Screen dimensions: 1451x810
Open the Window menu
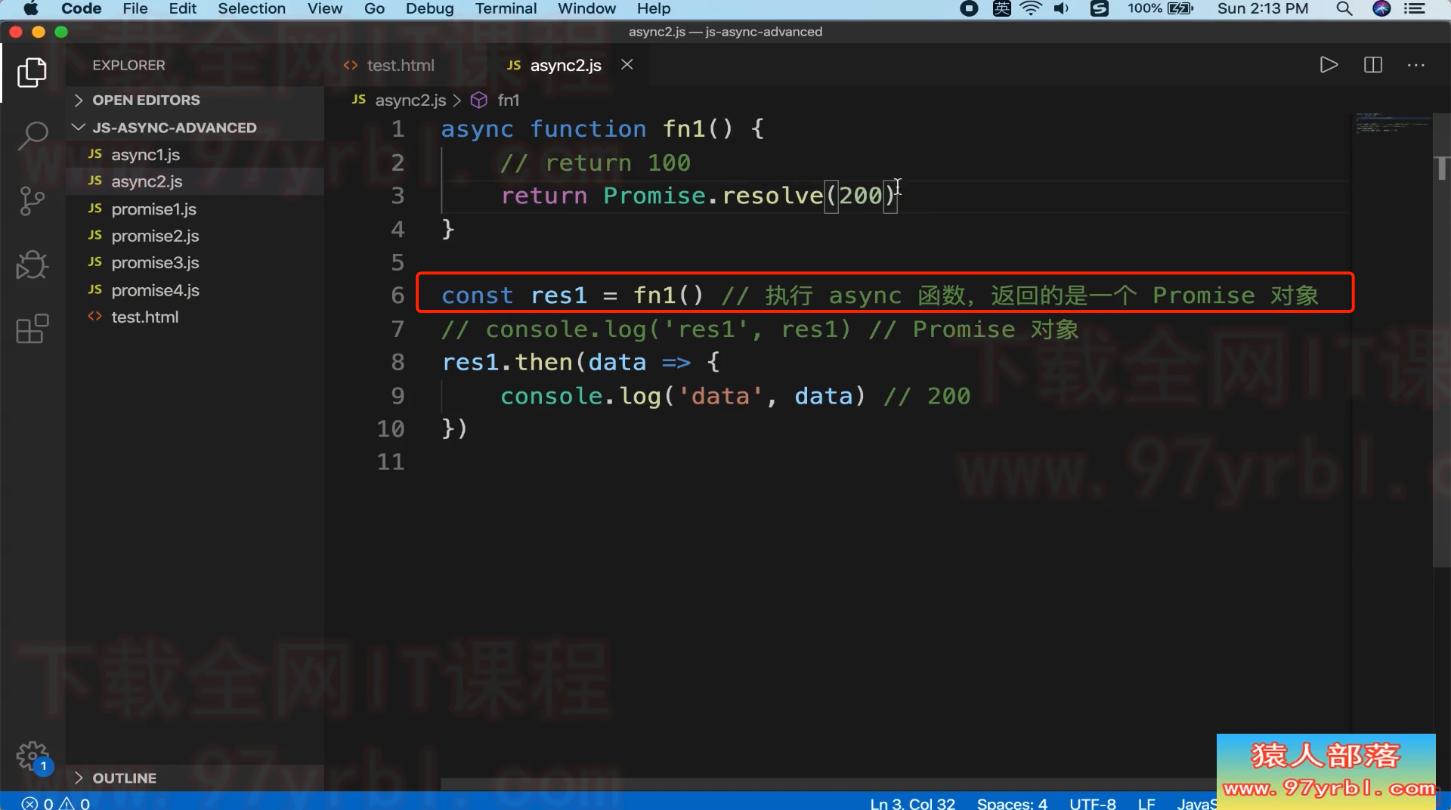click(x=587, y=9)
